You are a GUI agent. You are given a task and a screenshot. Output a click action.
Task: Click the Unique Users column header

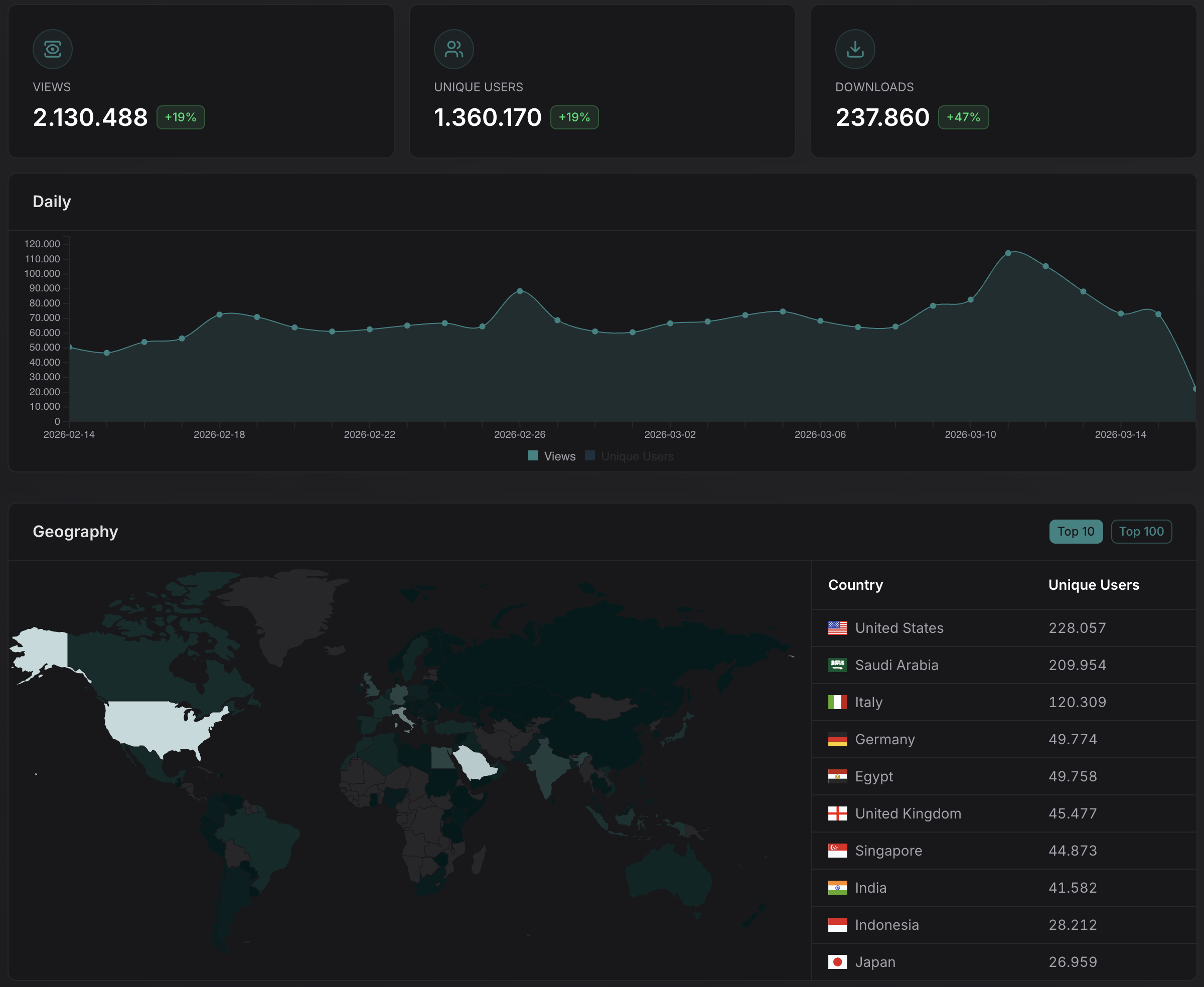(x=1093, y=585)
